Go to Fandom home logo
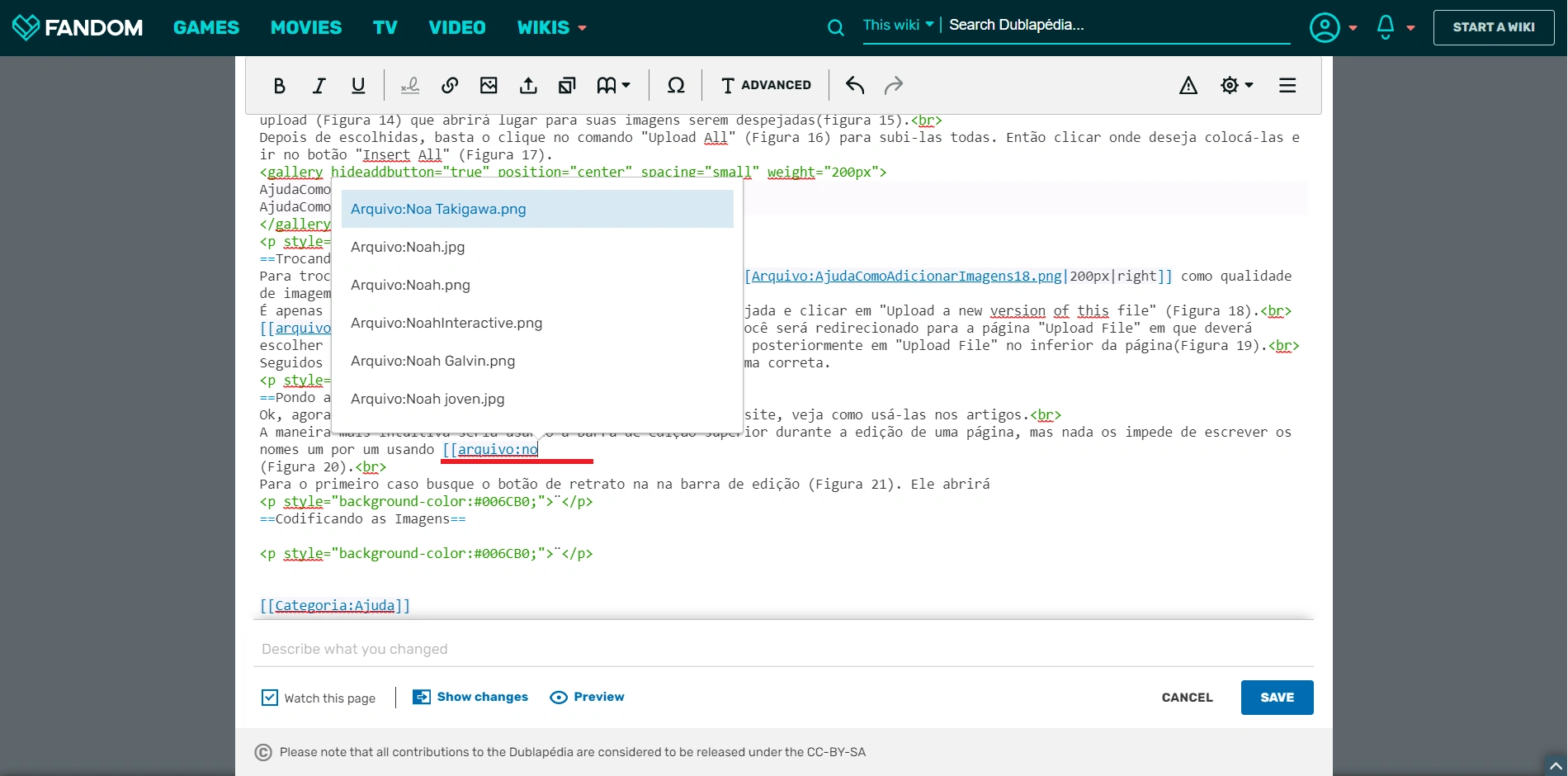 (x=78, y=27)
